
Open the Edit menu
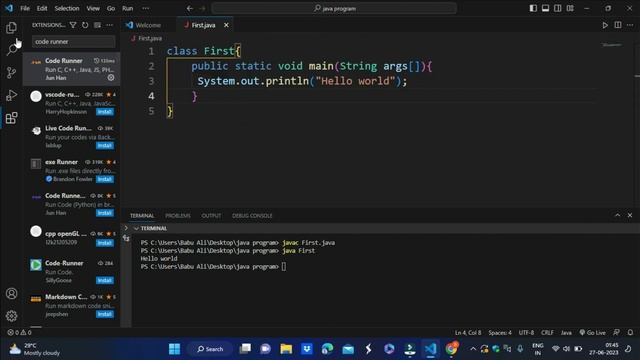pos(42,8)
